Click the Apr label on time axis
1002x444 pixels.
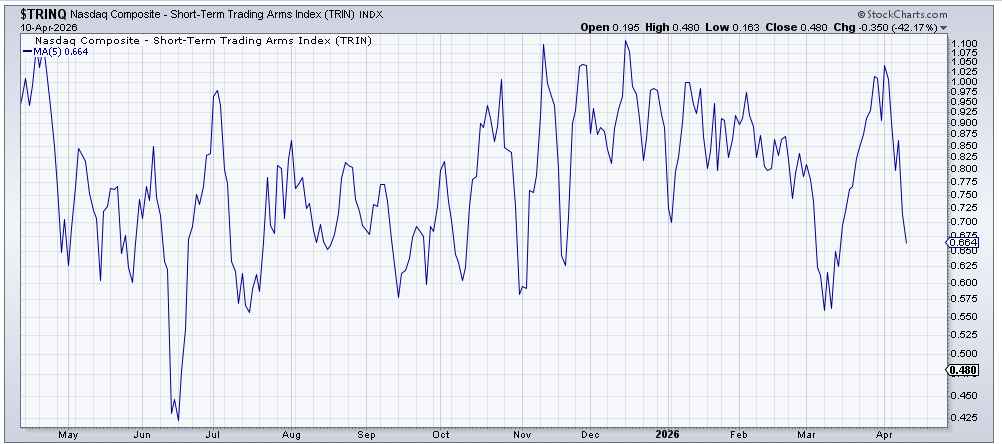point(881,435)
